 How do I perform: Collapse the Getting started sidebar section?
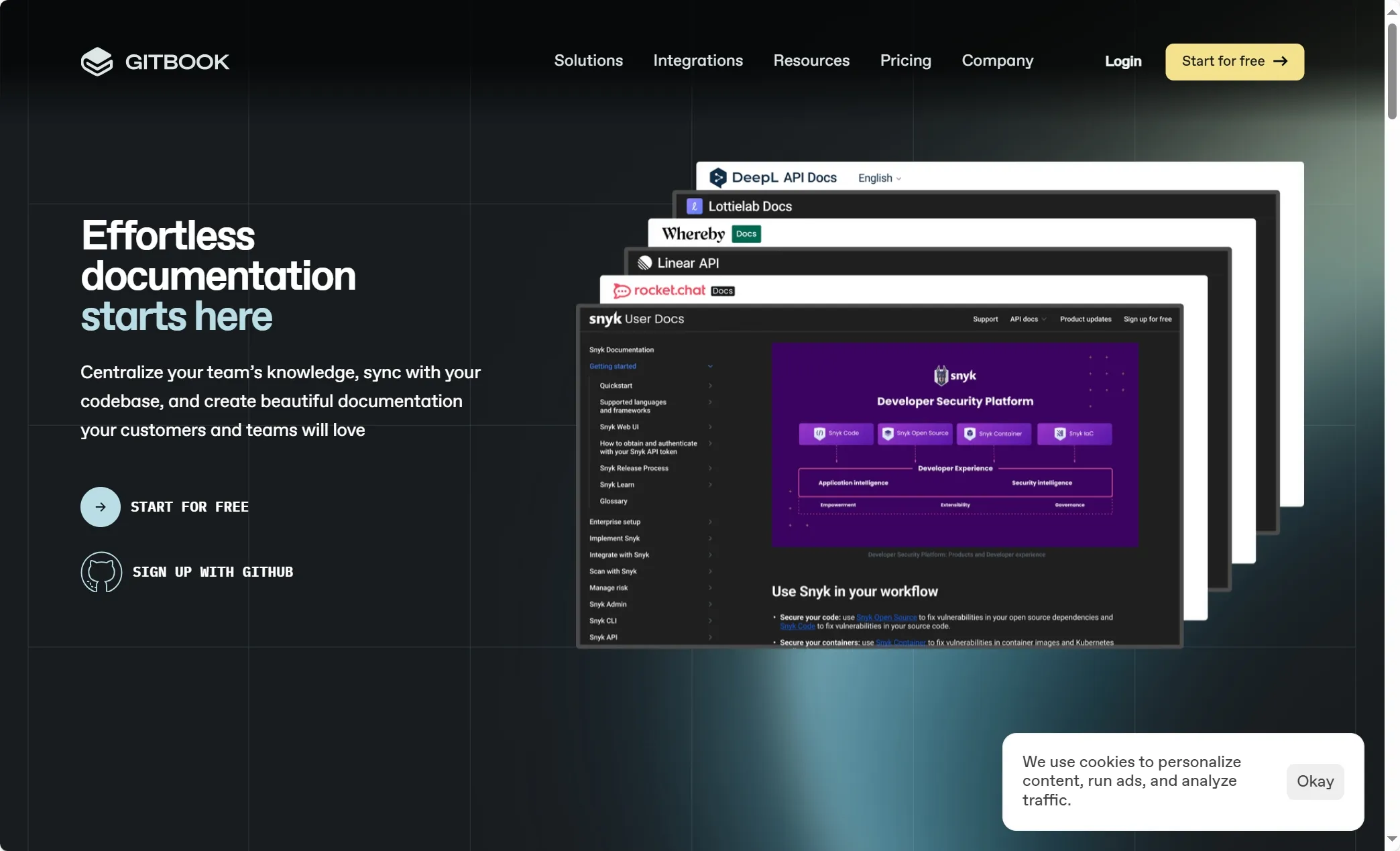(710, 366)
